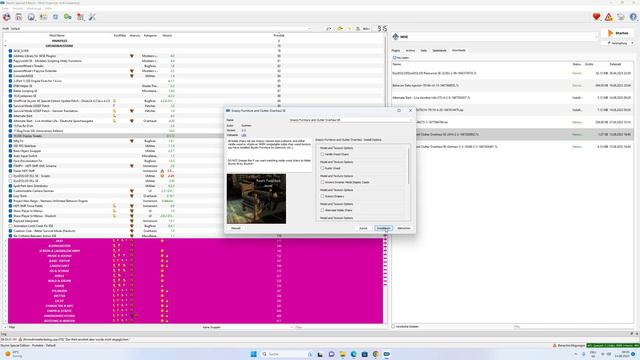Image resolution: width=640 pixels, height=360 pixels.
Task: Click flag icon on Address Library row
Action: pyautogui.click(x=132, y=56)
